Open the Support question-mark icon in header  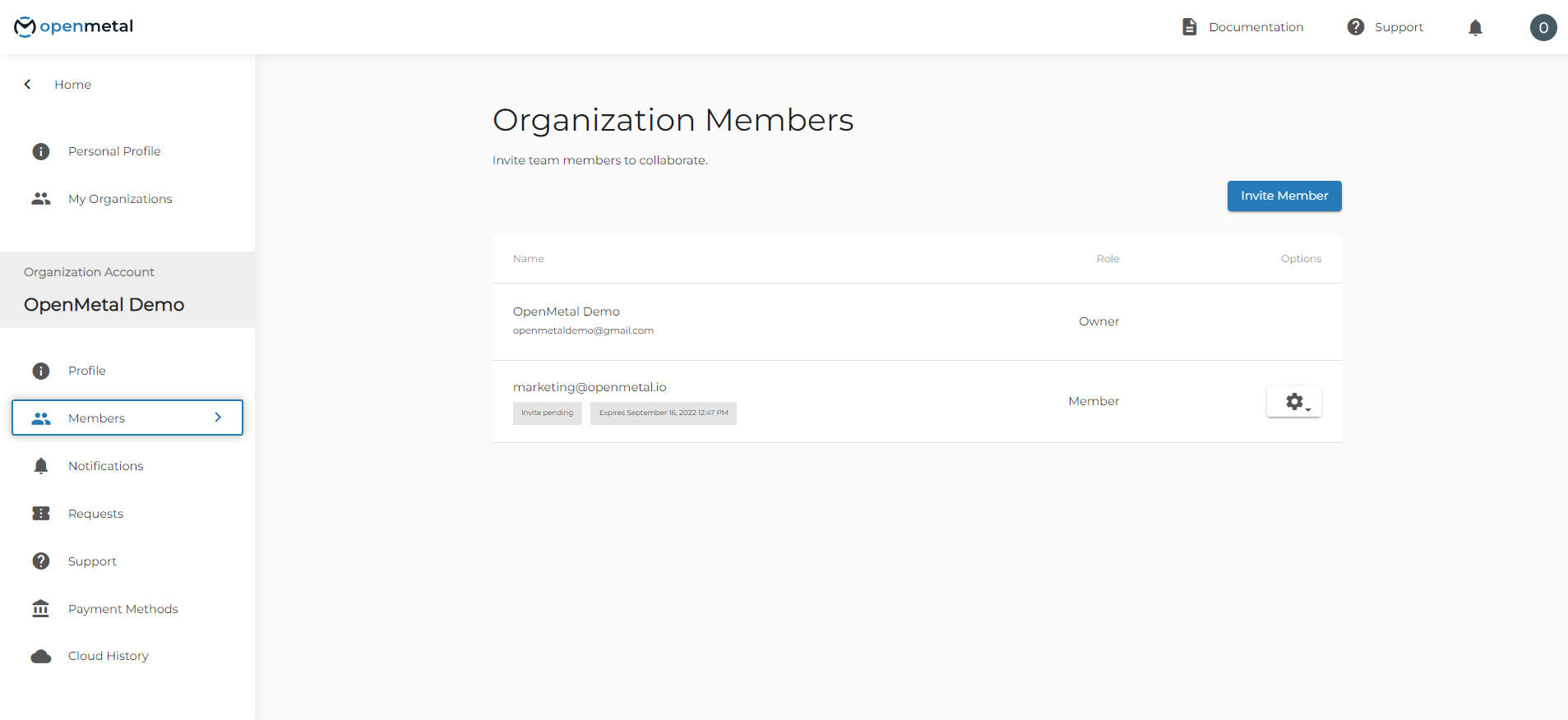(1356, 27)
